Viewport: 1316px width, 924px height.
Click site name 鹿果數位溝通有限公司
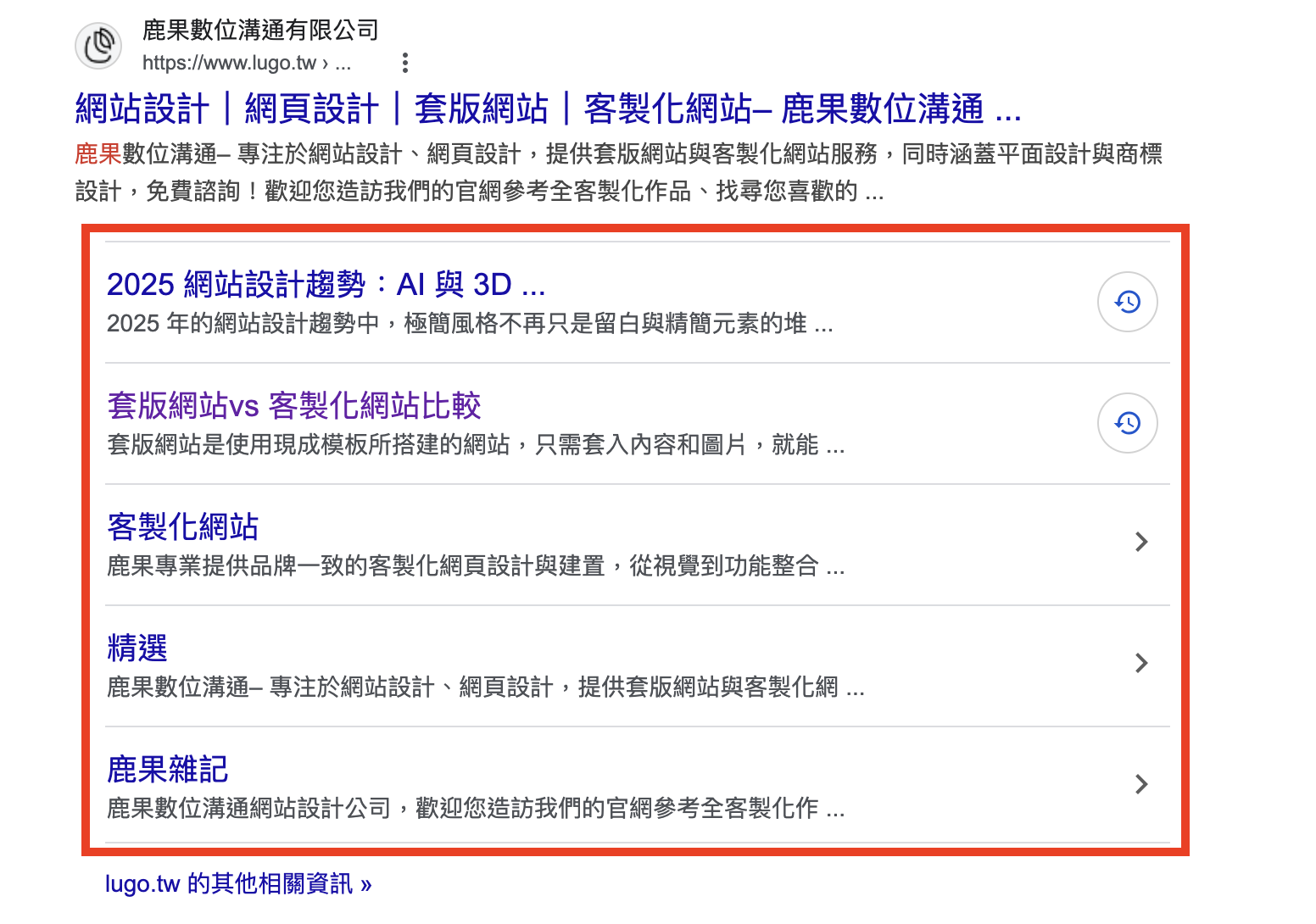point(260,31)
